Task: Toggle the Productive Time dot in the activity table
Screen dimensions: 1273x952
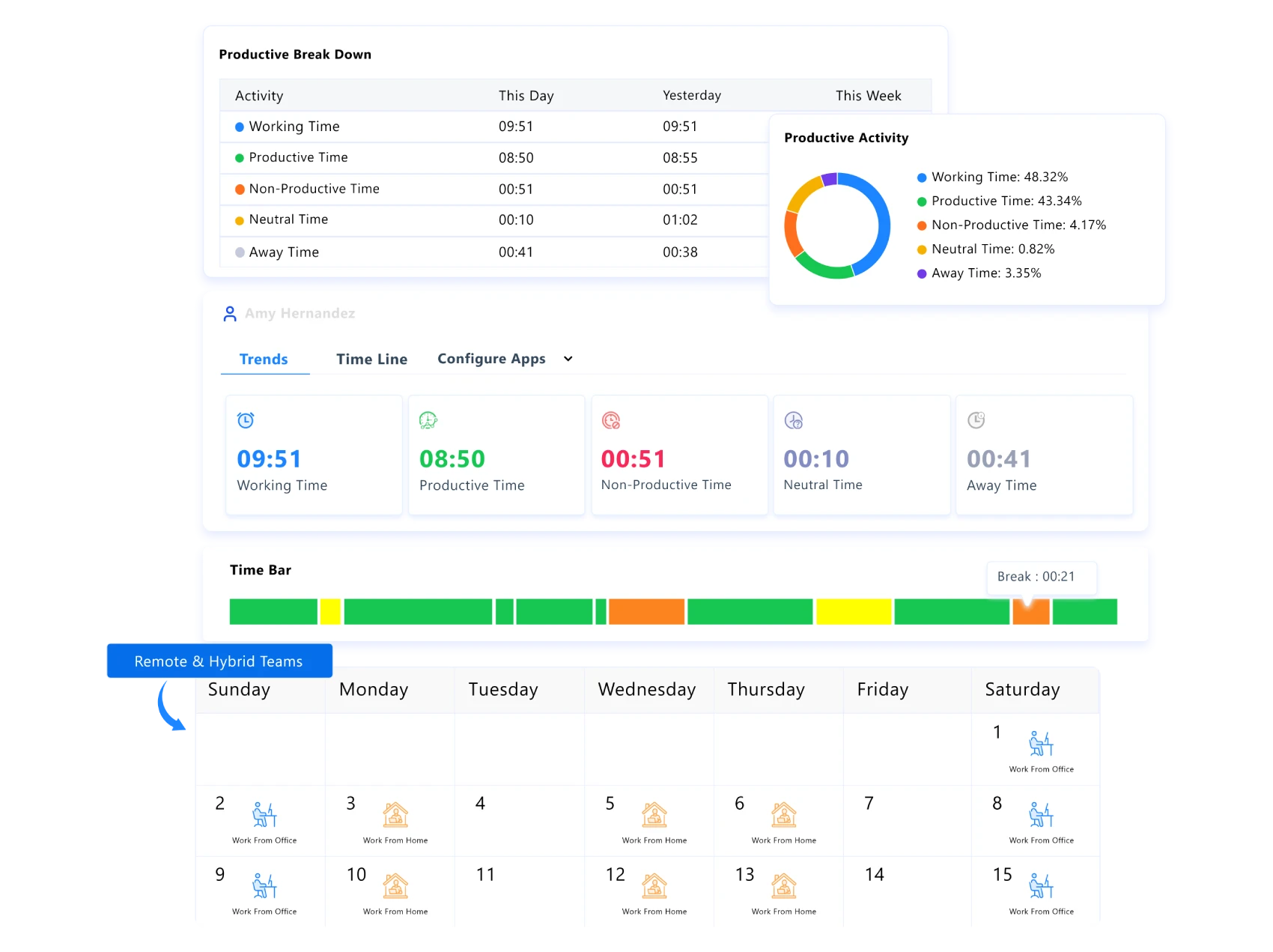Action: coord(240,157)
